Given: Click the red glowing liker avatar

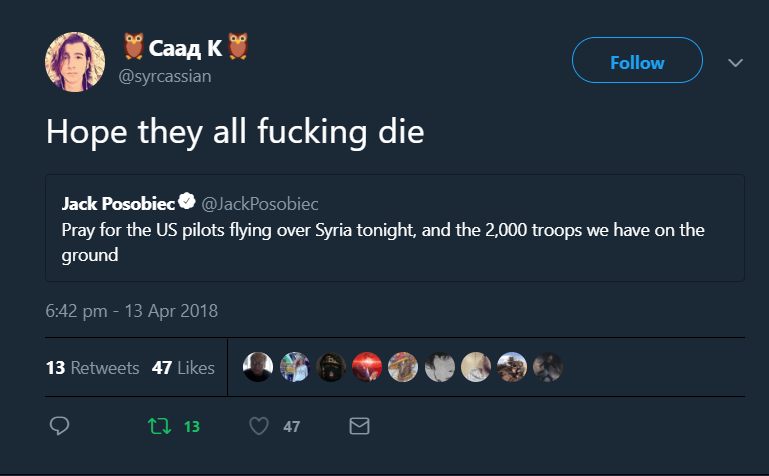Looking at the screenshot, I should (x=367, y=367).
